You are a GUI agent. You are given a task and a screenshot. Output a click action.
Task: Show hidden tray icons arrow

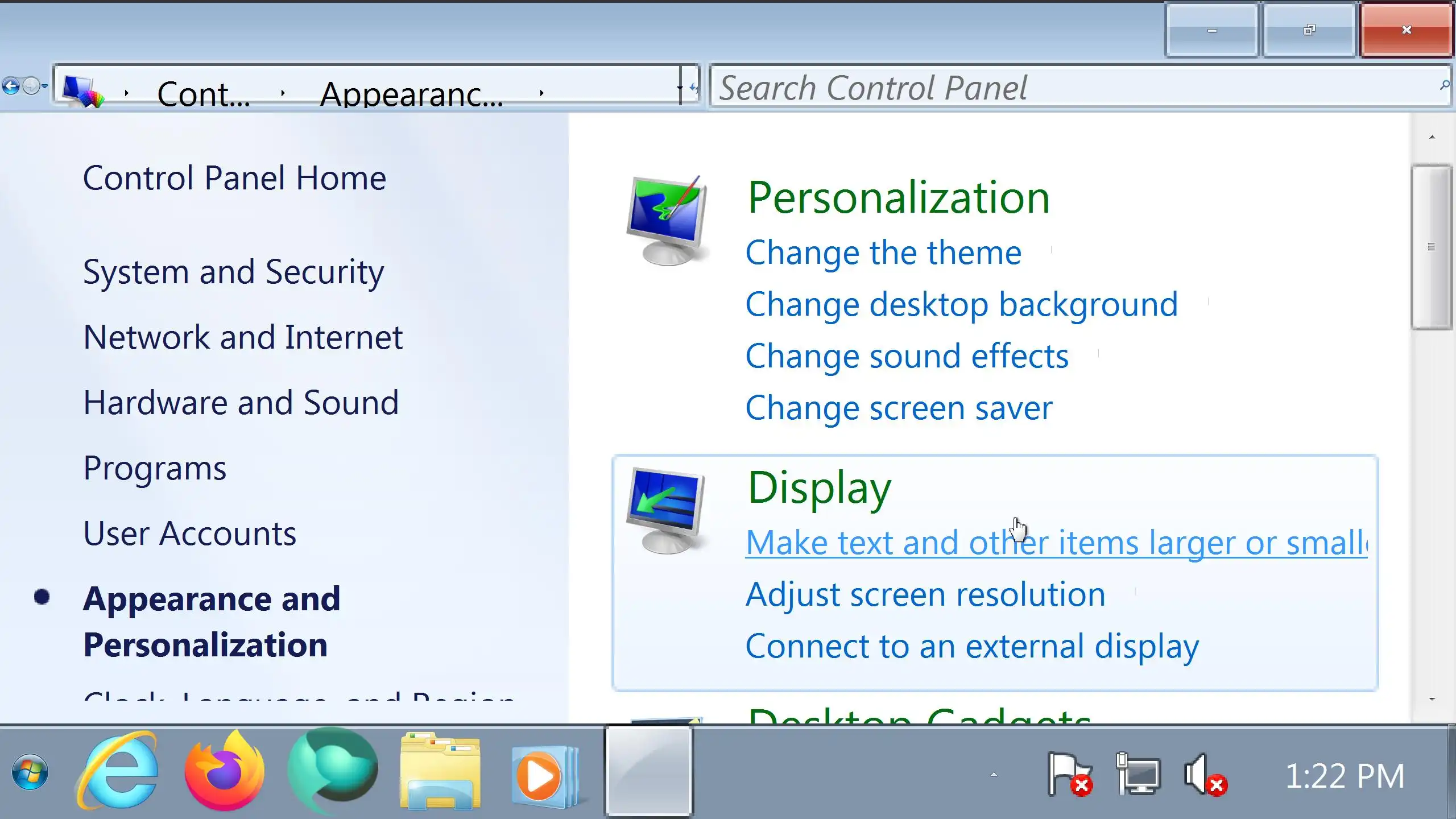coord(994,775)
